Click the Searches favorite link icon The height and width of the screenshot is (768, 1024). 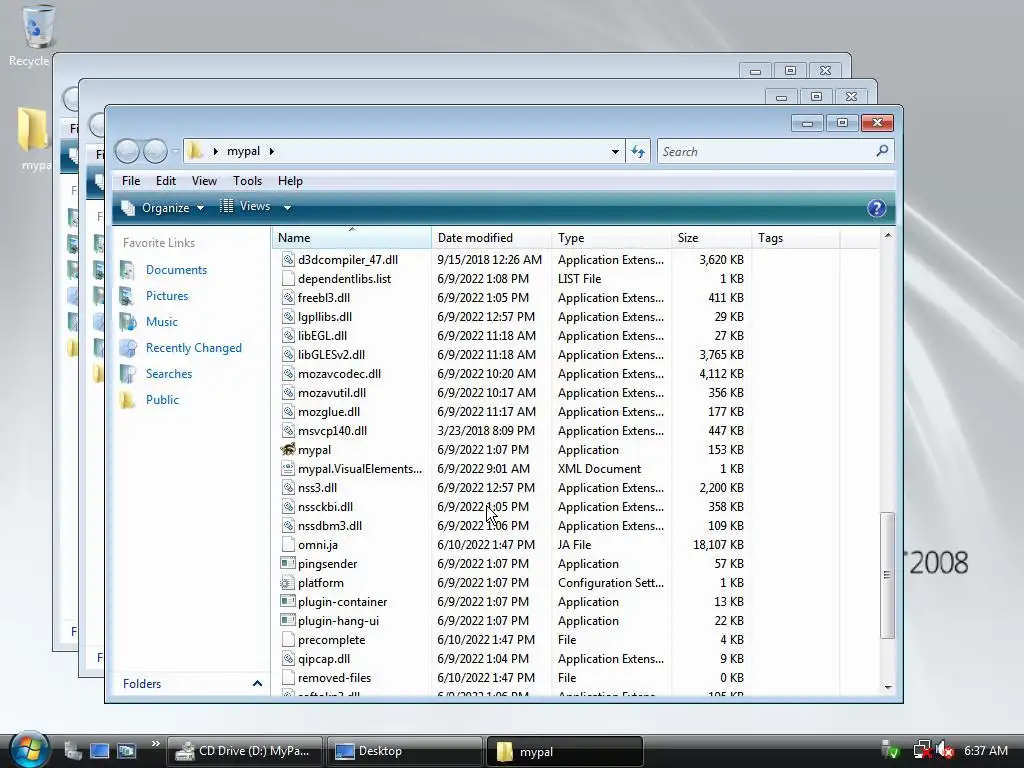pos(128,374)
